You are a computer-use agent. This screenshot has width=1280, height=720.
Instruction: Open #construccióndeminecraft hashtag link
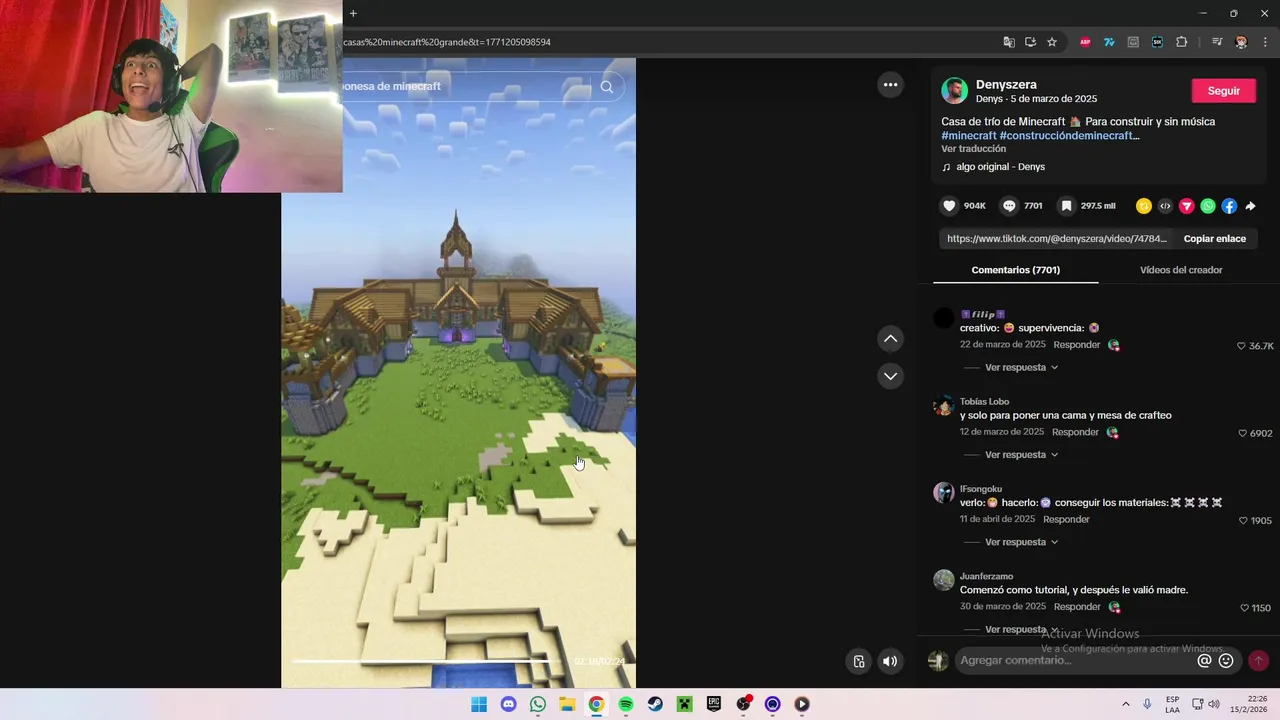tap(1066, 136)
